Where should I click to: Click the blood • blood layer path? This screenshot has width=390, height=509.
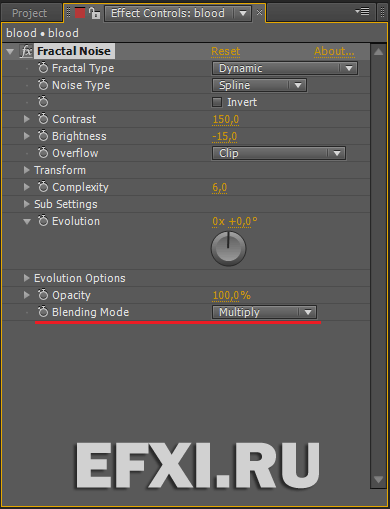pos(42,33)
